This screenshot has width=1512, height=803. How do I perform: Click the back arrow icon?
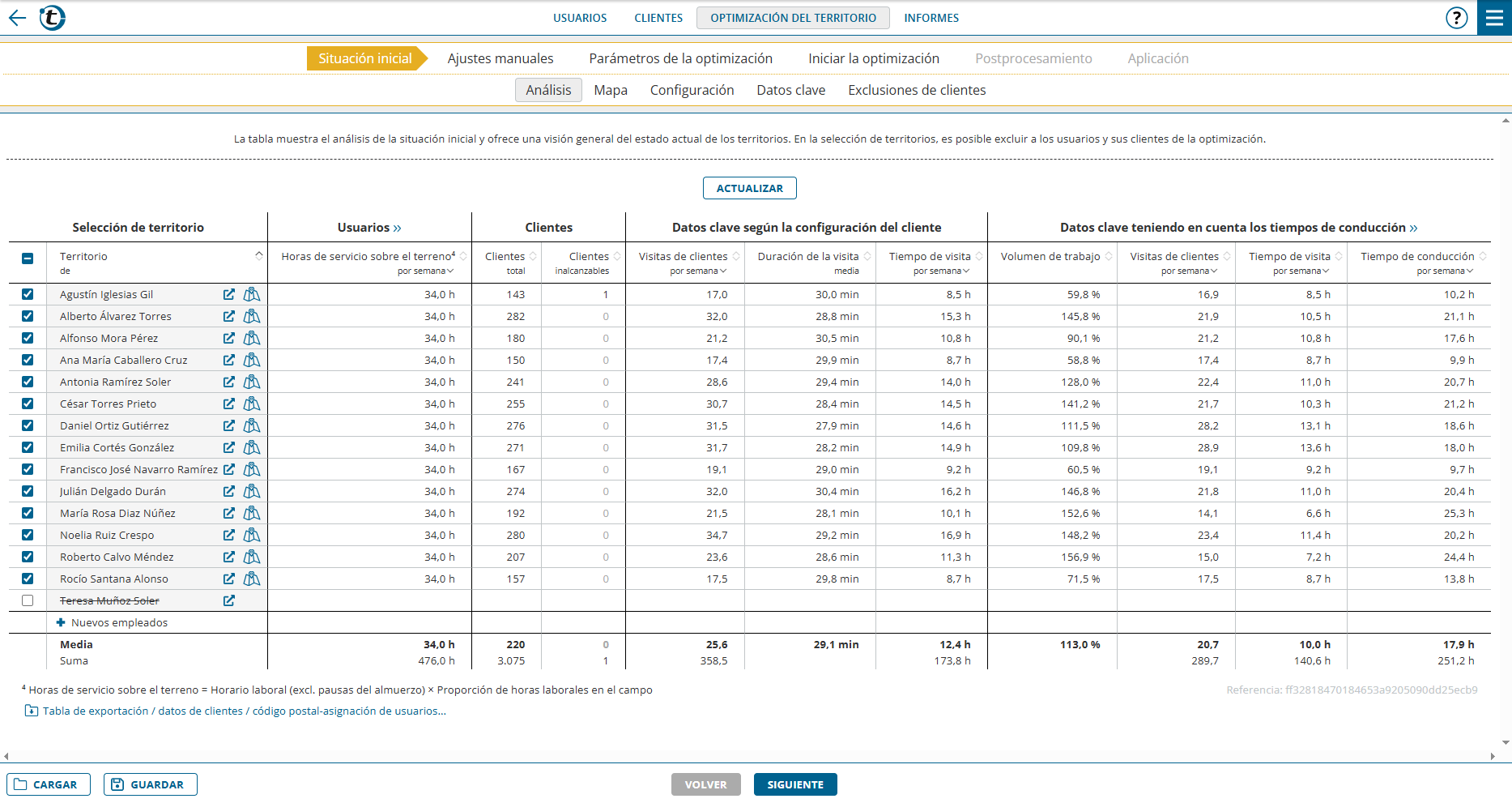[x=17, y=18]
